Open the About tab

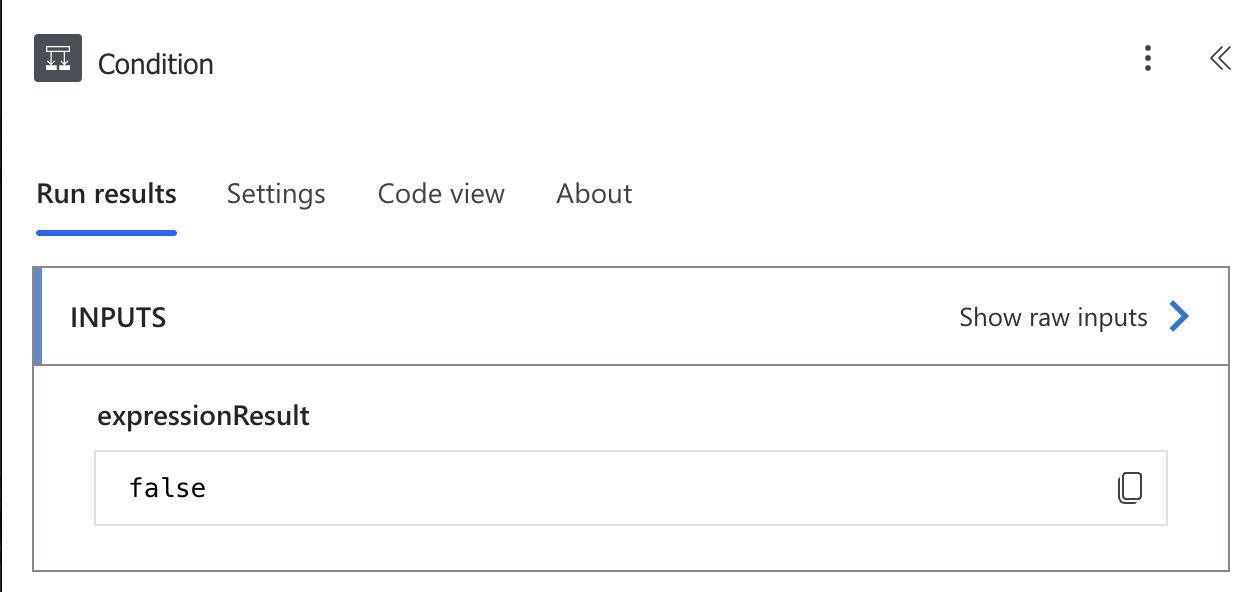tap(594, 194)
